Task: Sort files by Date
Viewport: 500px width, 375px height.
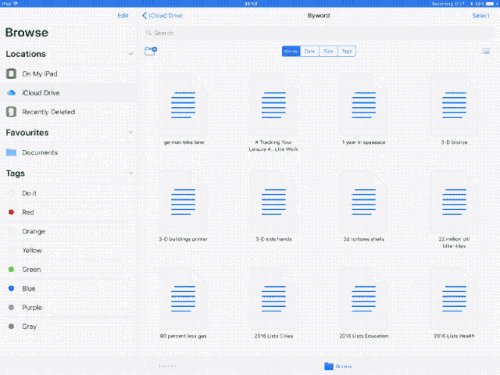Action: point(310,51)
